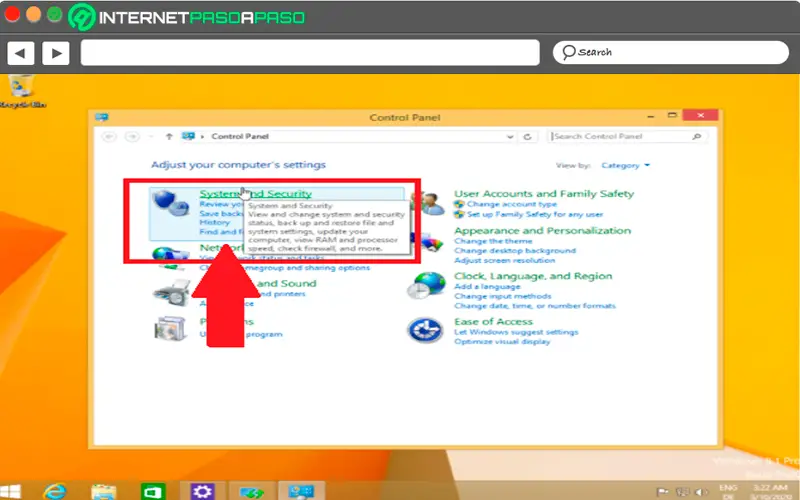Open the green Store app on taskbar
Screen dimensions: 800x500
point(153,492)
